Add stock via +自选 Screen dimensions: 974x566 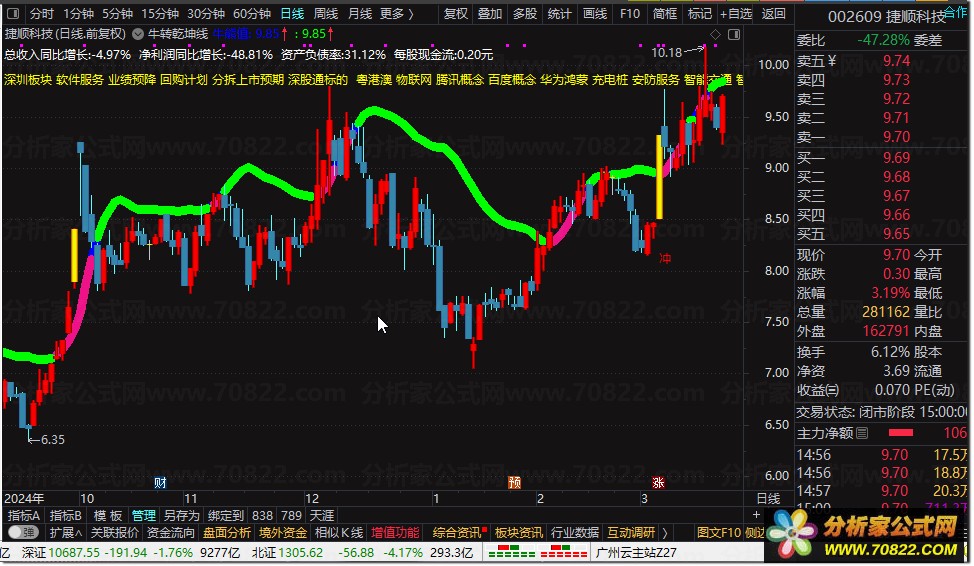point(735,13)
